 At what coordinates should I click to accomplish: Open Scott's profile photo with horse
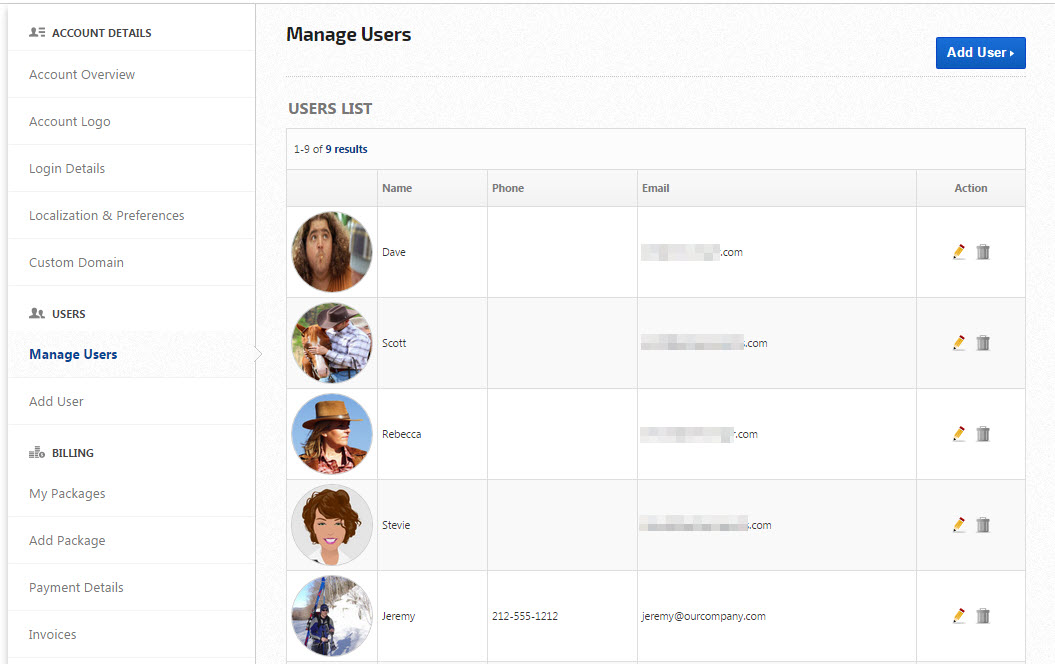[x=332, y=342]
